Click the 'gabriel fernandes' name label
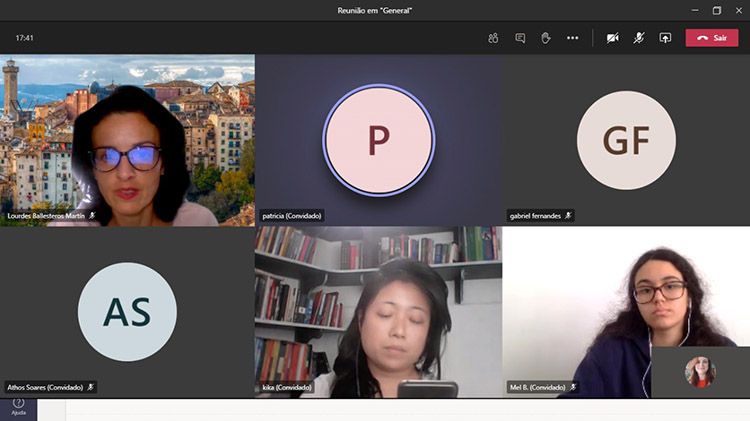 tap(535, 216)
